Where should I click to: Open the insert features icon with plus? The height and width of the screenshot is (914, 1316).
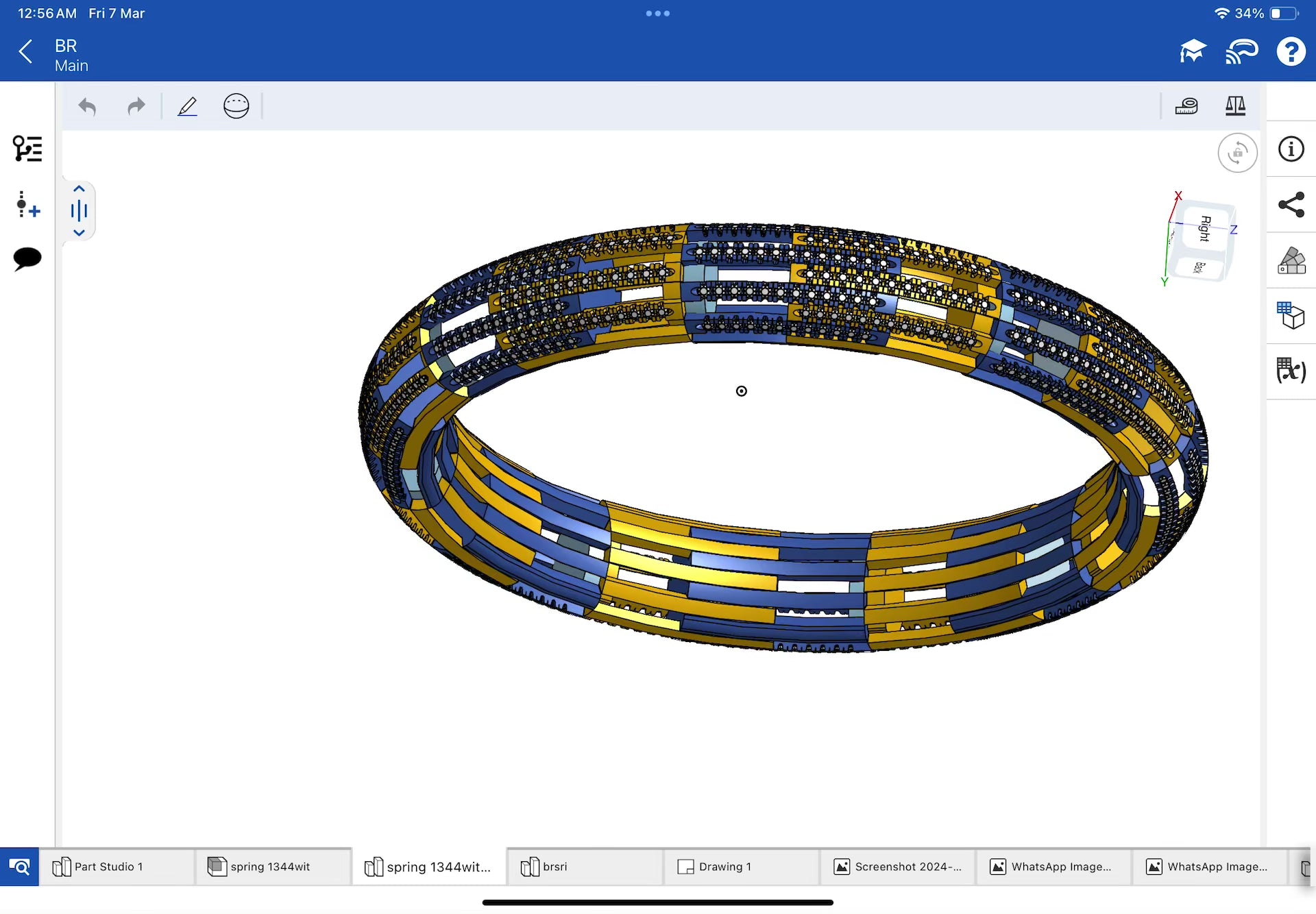click(x=27, y=204)
